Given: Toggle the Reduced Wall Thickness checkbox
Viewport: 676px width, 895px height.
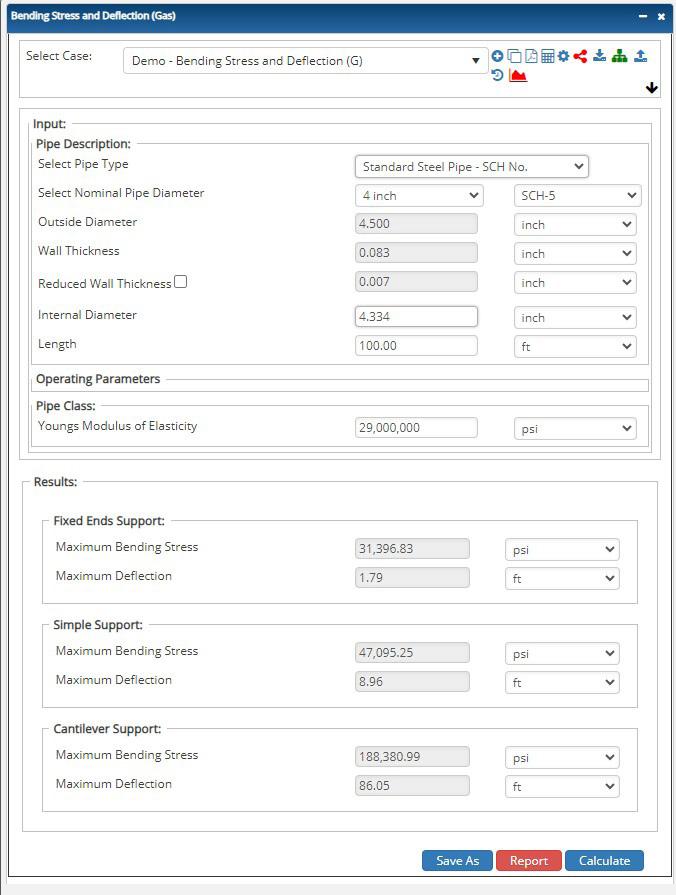Looking at the screenshot, I should point(180,281).
